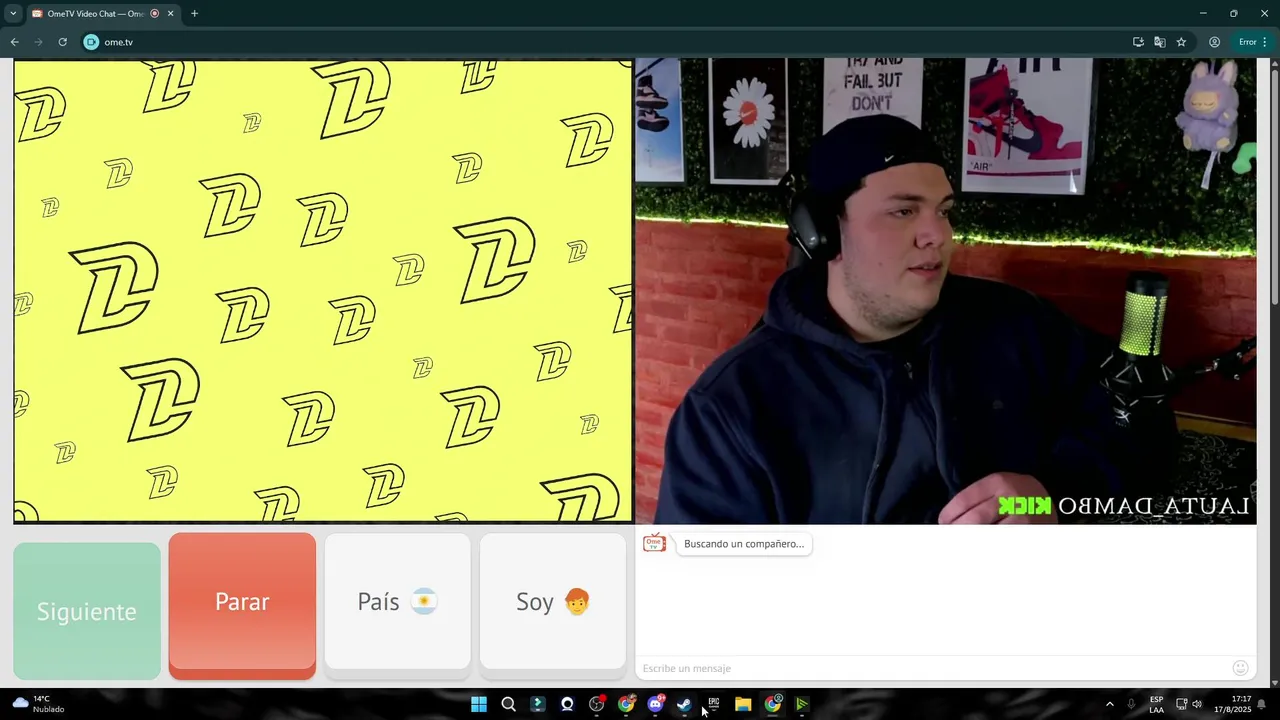Reload the ome.tv page

[62, 42]
